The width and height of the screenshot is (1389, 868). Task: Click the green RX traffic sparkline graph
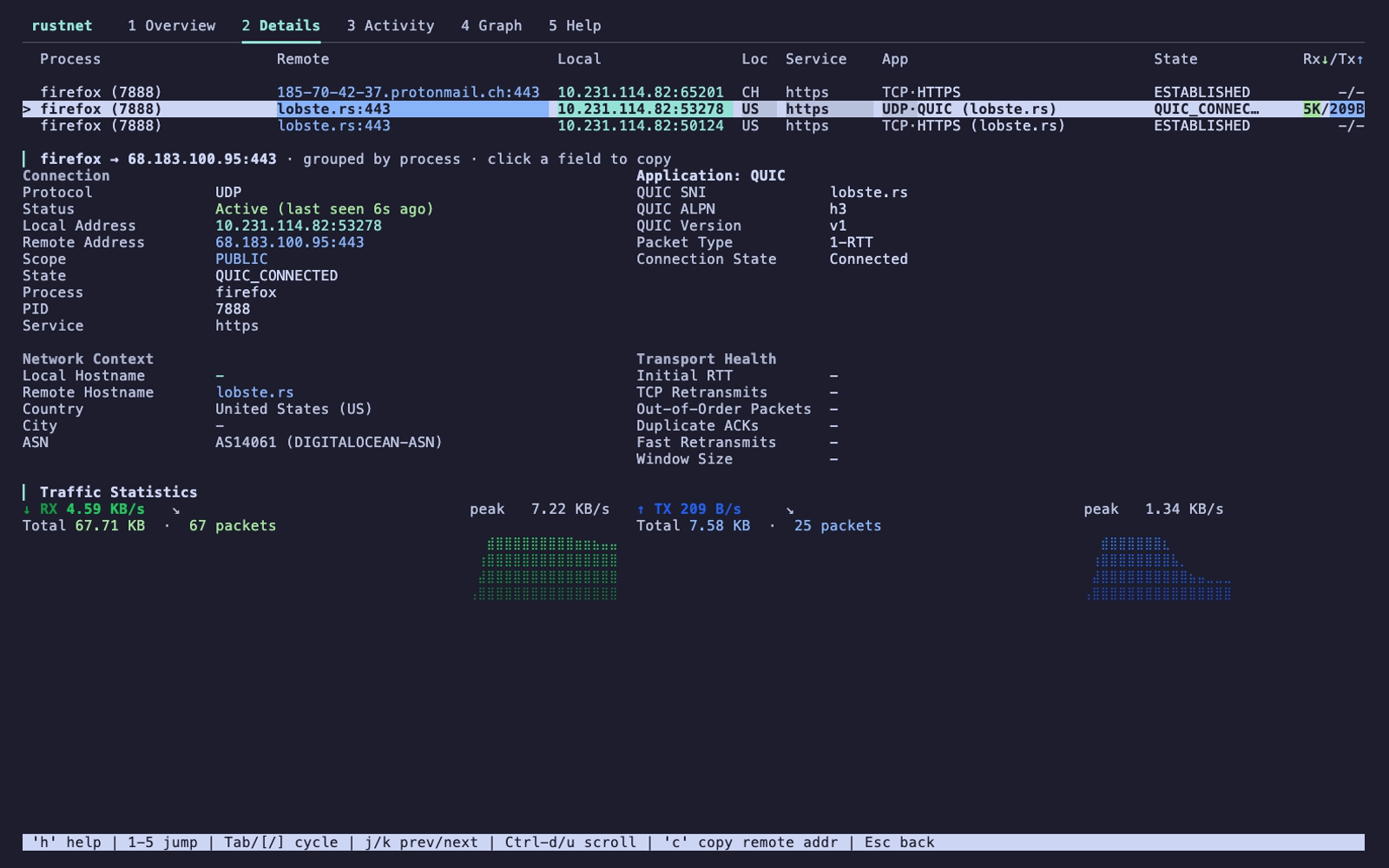(545, 569)
